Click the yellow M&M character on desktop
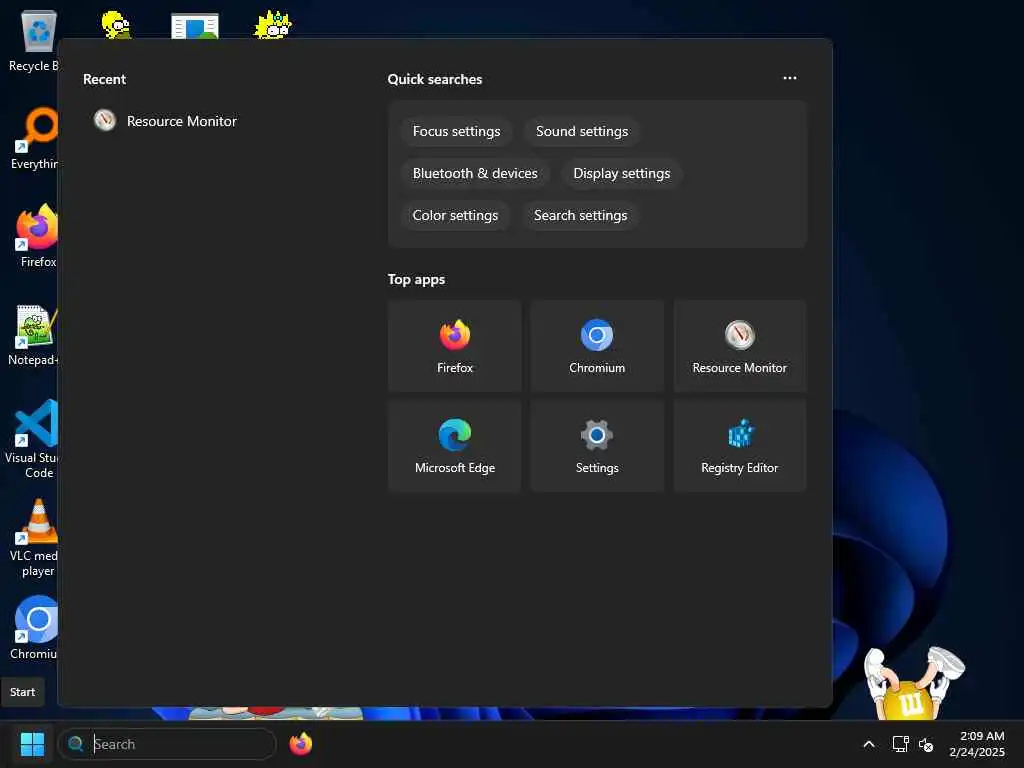 pos(913,682)
